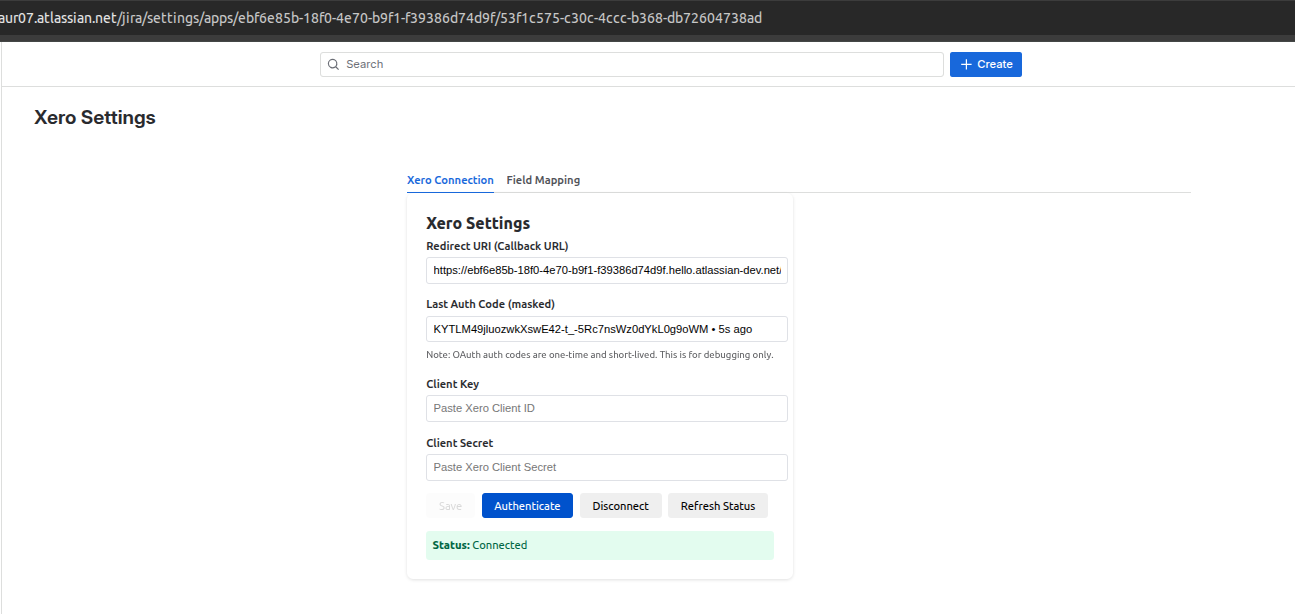Viewport: 1295px width, 614px height.
Task: Click the OAuth auth codes note text
Action: click(600, 355)
